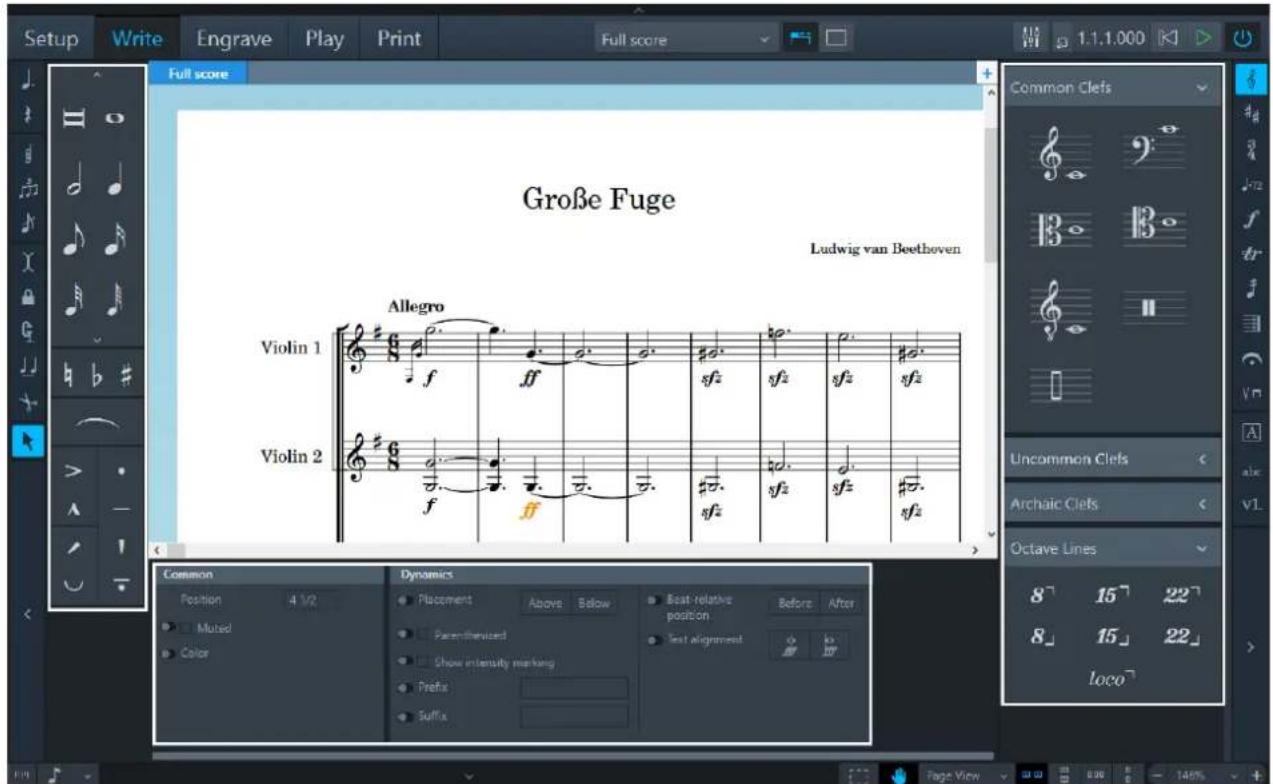Add the 8va octave line above
Screen dimensions: 1273x784
(1040, 596)
